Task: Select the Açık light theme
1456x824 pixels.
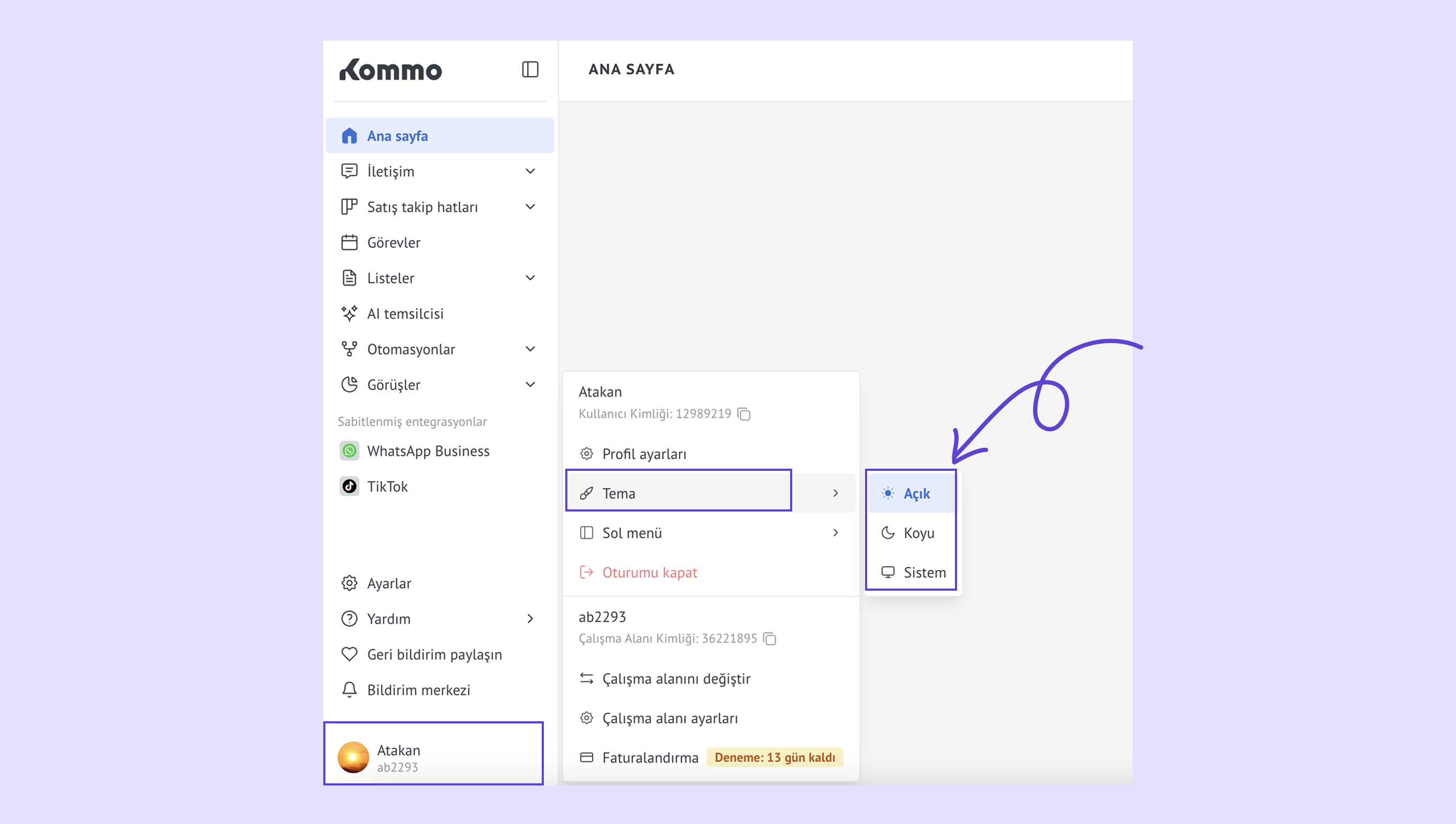Action: [x=916, y=493]
